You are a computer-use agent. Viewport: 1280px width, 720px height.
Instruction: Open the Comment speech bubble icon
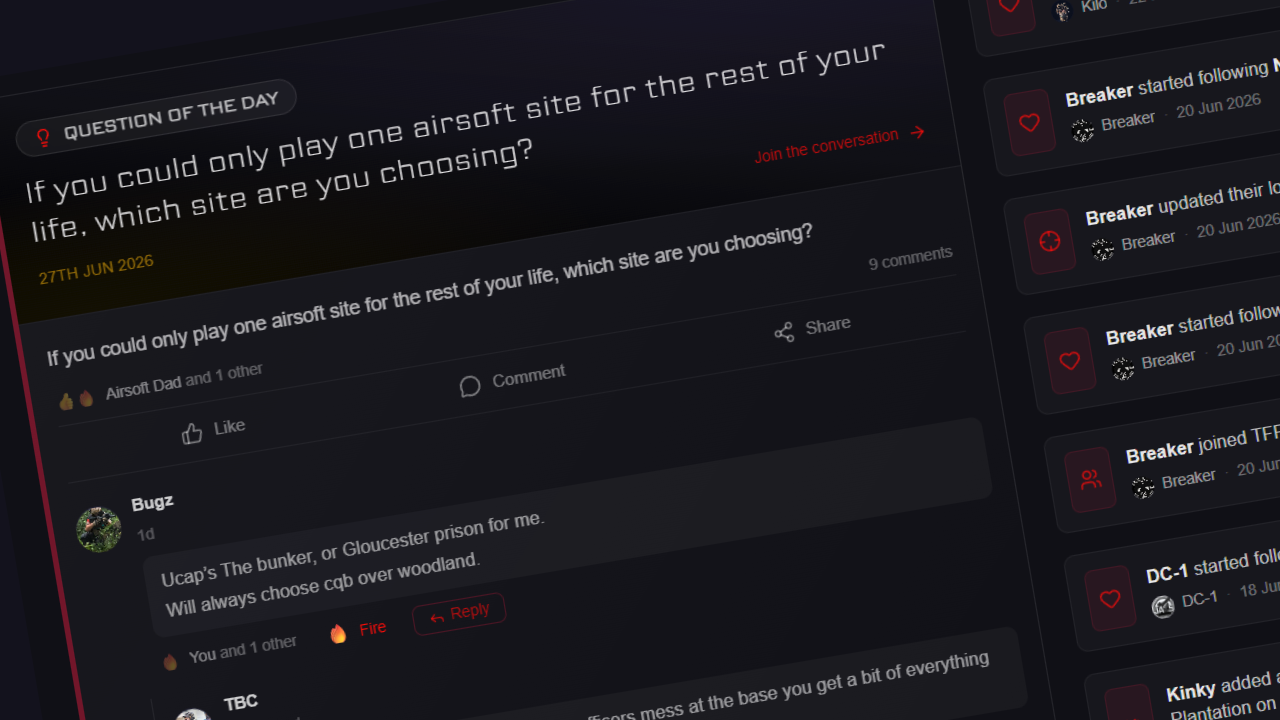tap(470, 386)
